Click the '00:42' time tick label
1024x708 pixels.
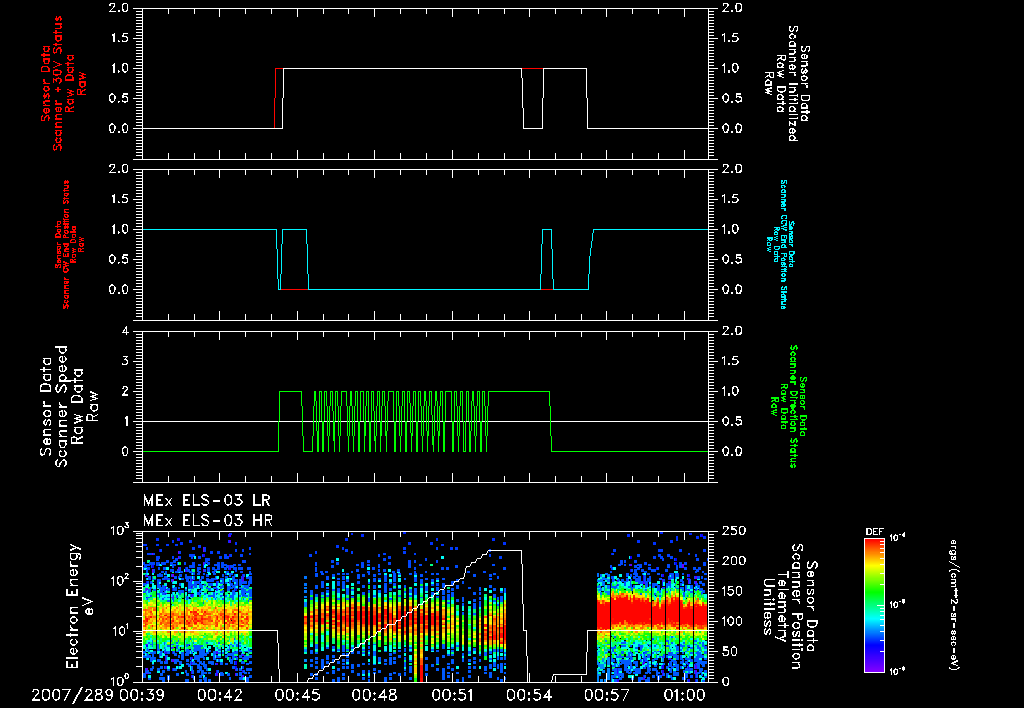[x=220, y=695]
